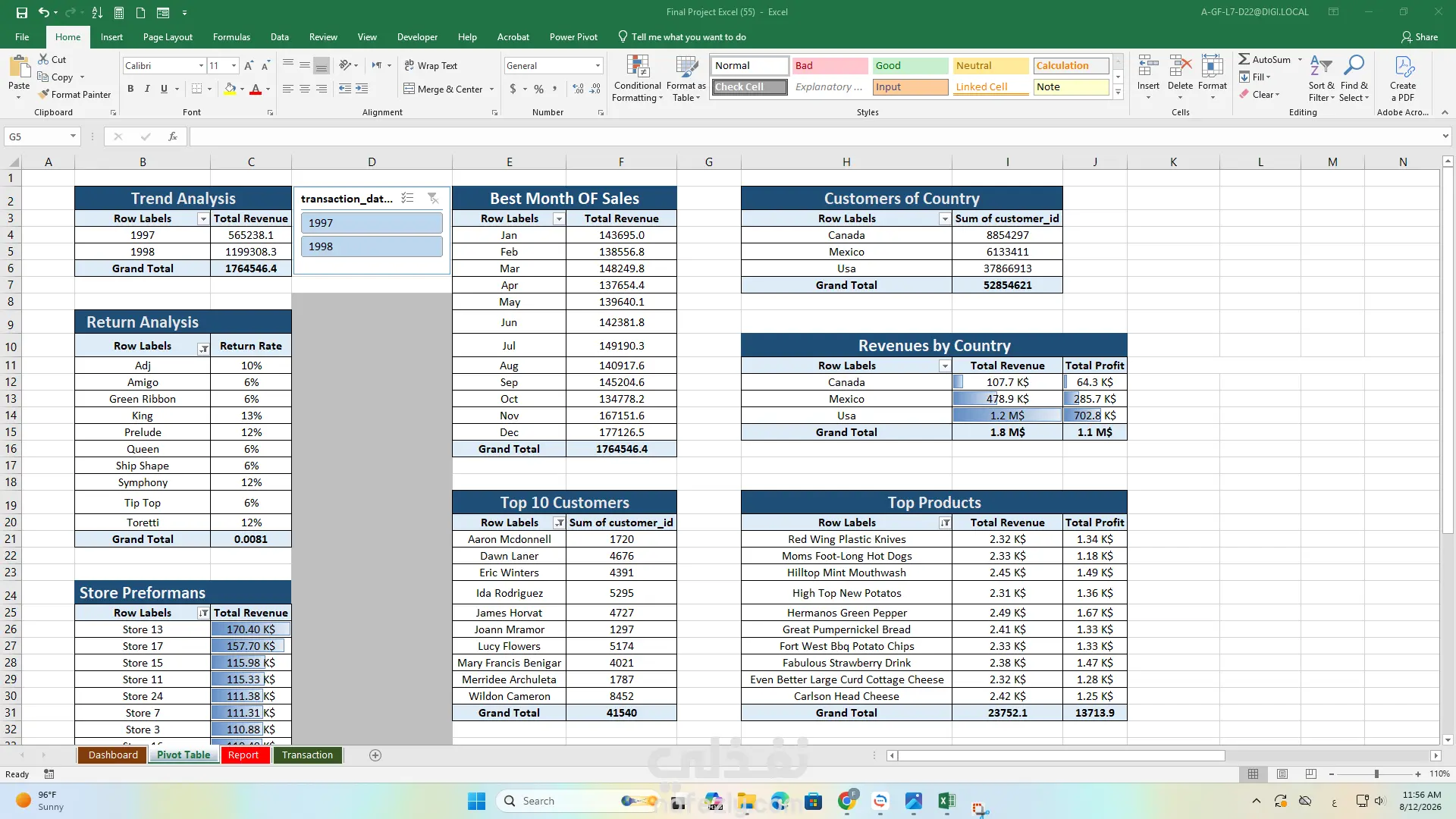
Task: Apply the Bad cell style
Action: 830,66
